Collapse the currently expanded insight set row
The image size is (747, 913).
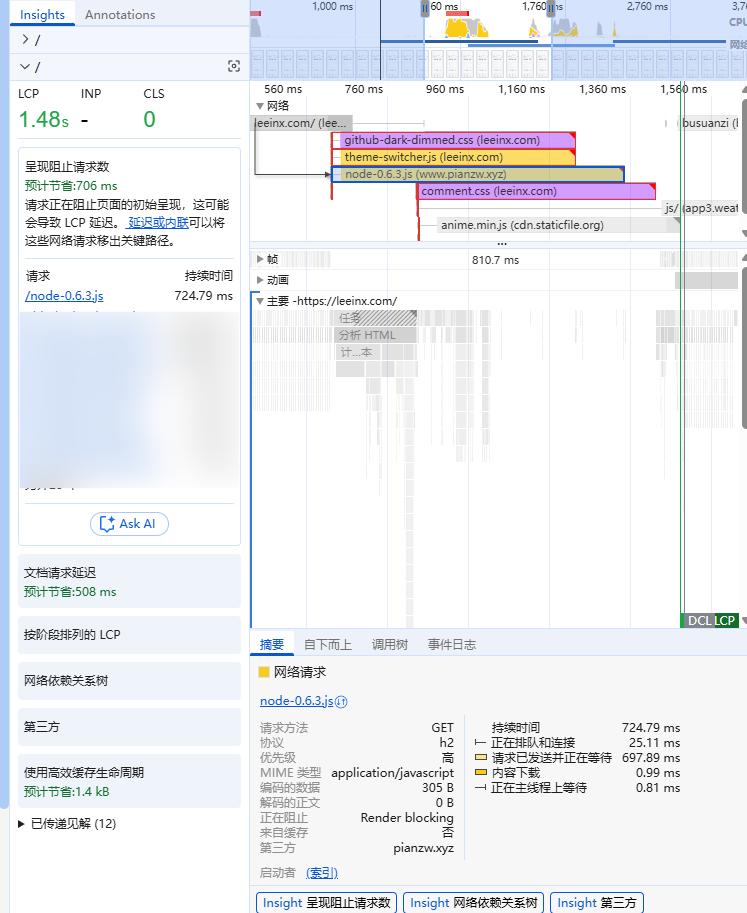[x=26, y=67]
